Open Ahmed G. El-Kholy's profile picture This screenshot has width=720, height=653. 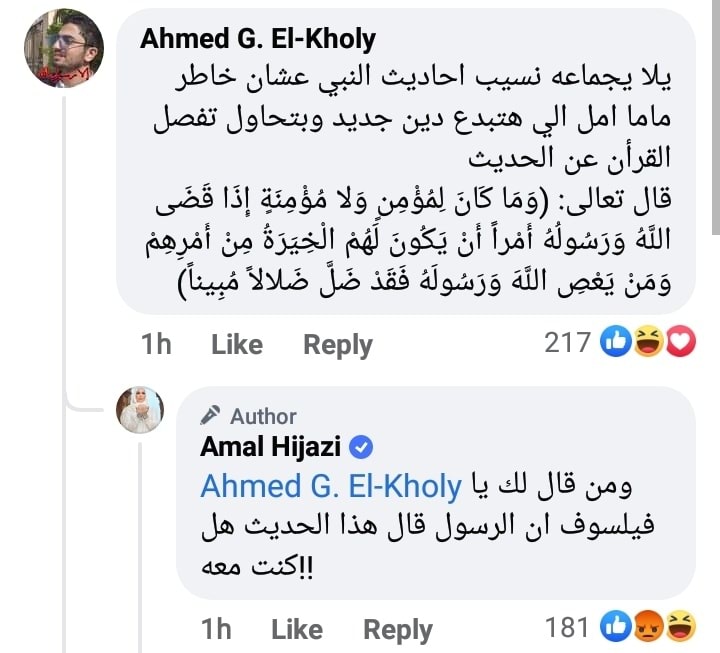[64, 48]
